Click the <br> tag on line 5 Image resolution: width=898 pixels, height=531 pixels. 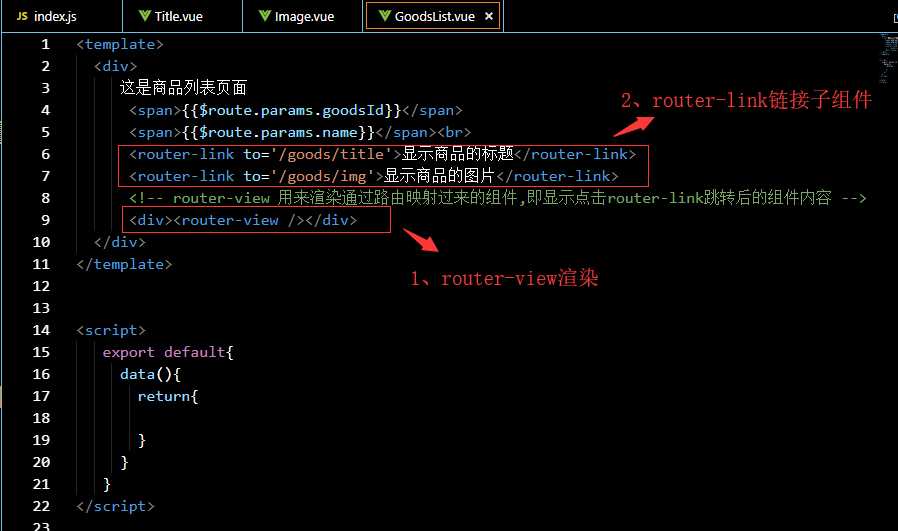pos(454,132)
